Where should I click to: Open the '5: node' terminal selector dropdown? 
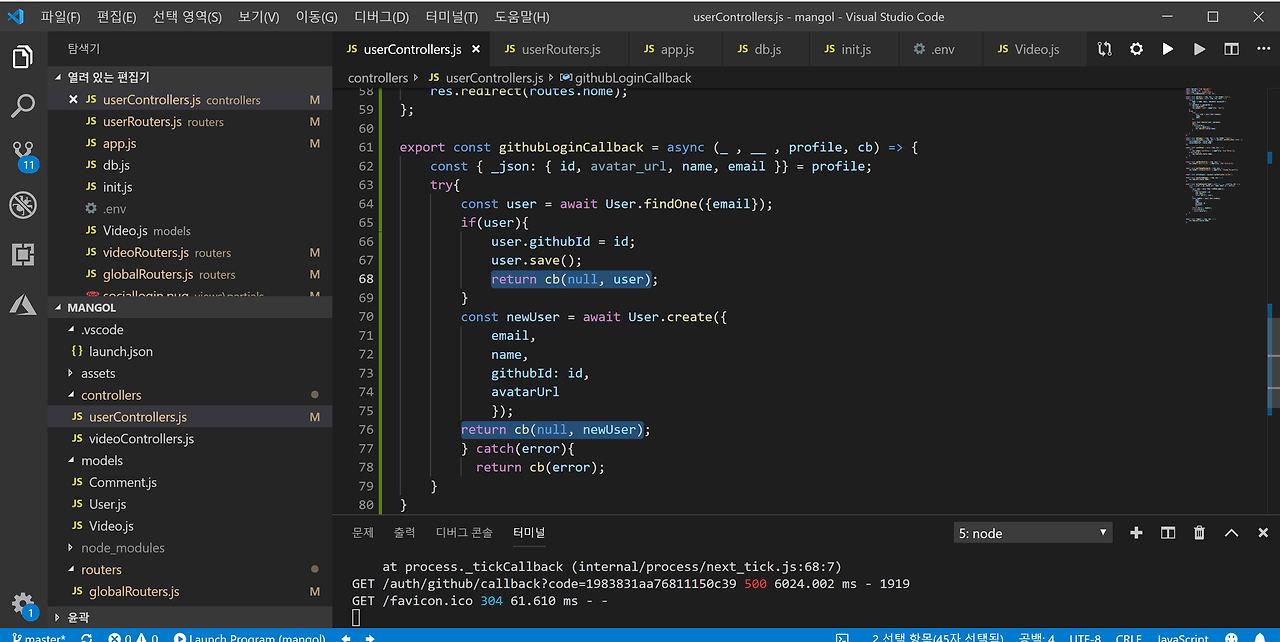1032,533
